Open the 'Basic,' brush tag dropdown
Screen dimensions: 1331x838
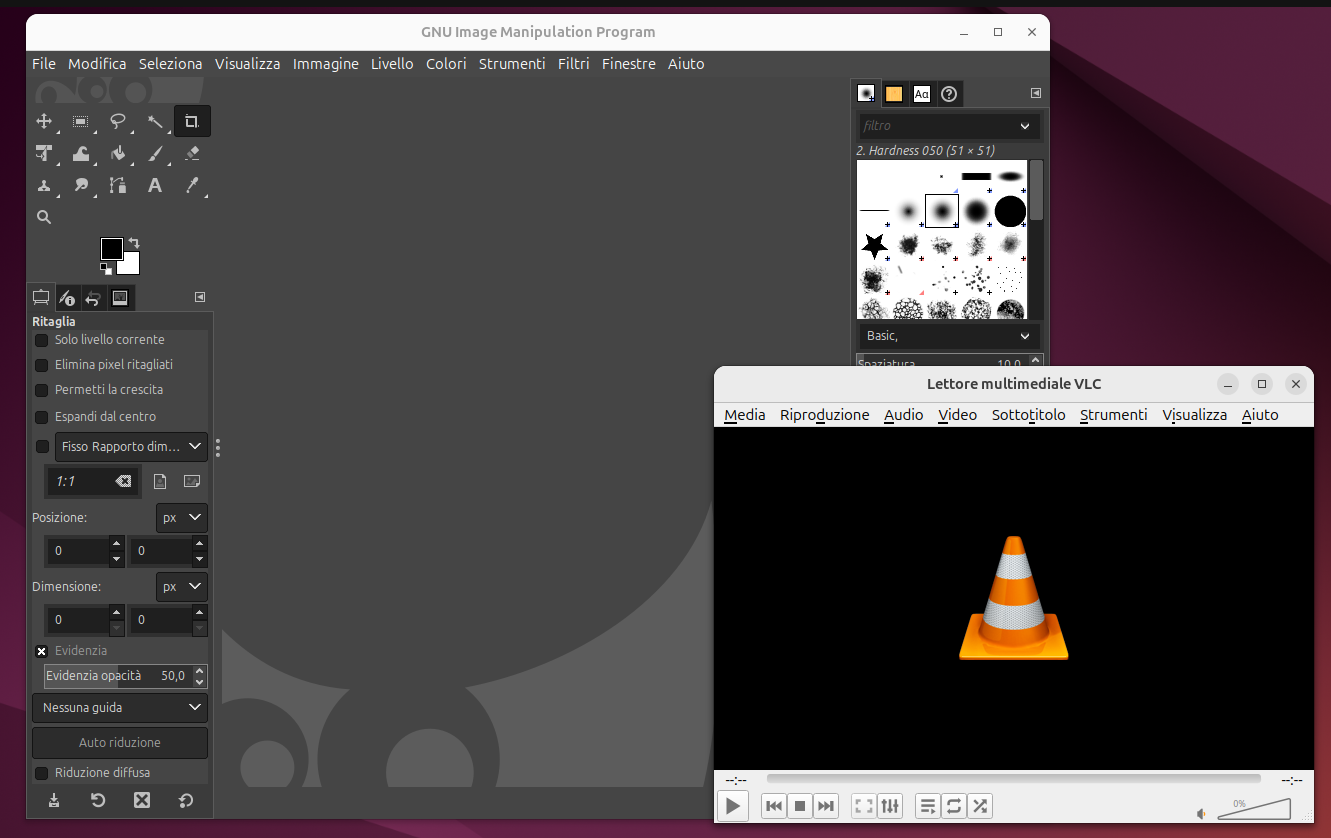(949, 336)
